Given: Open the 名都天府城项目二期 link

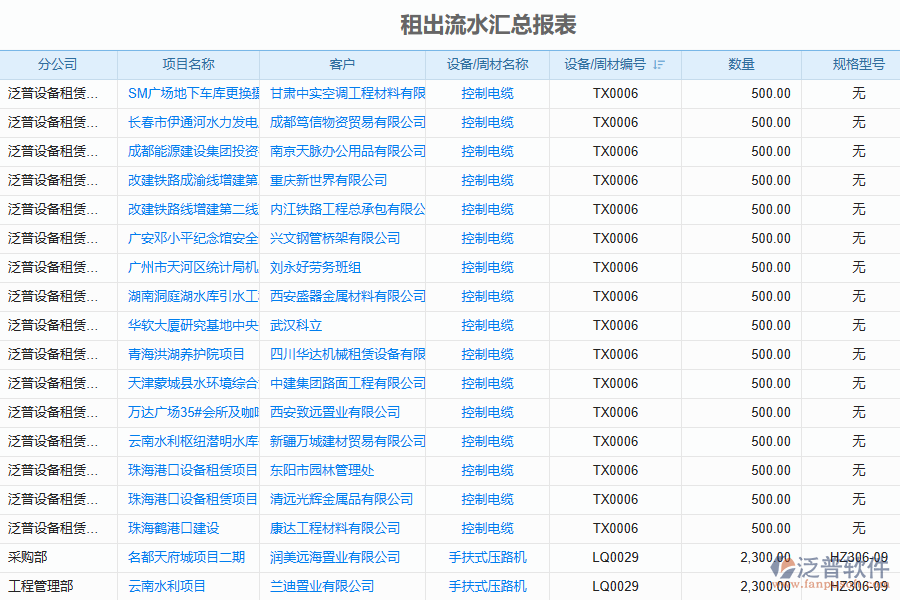Looking at the screenshot, I should [x=186, y=558].
